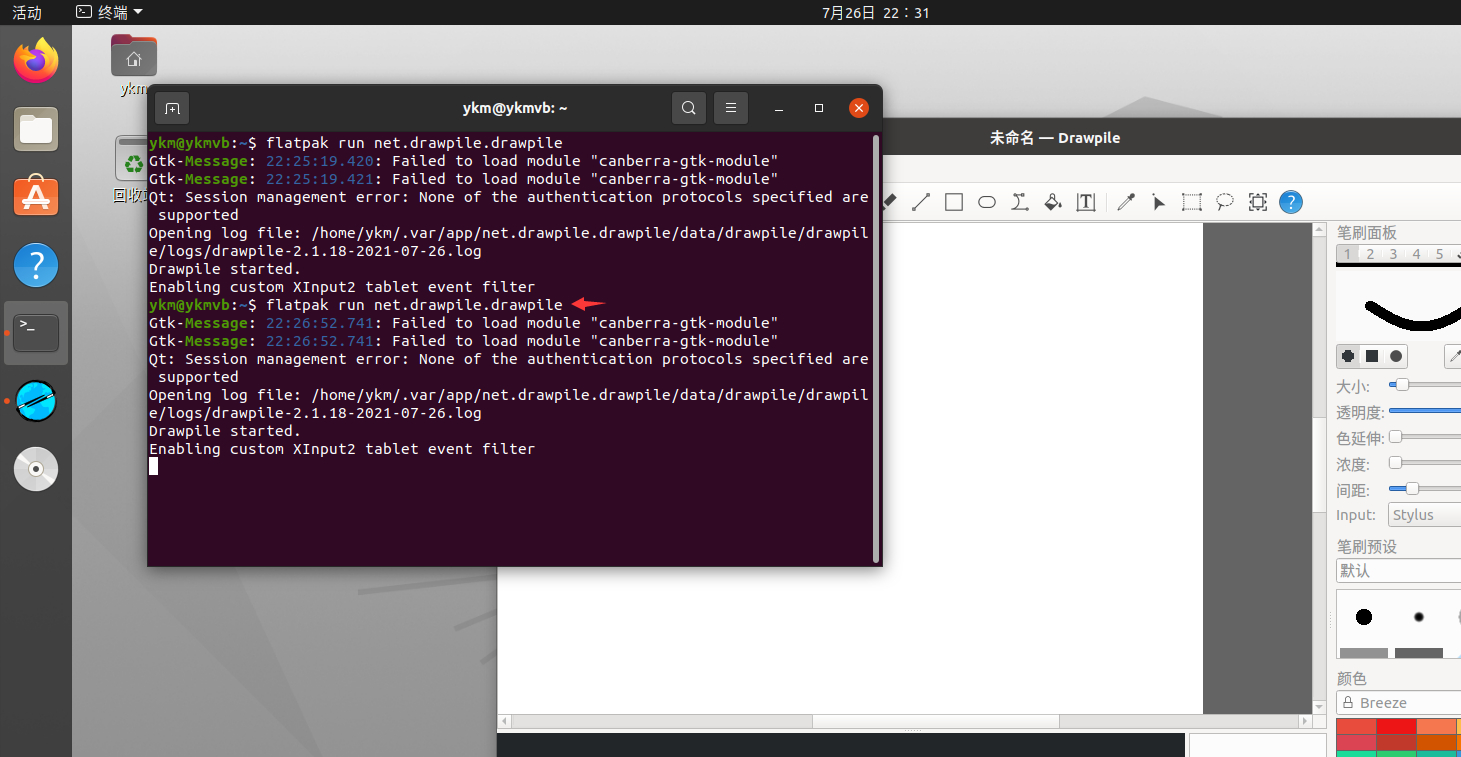The height and width of the screenshot is (757, 1461).
Task: Adjust the 色延伸 smudge slider
Action: [x=1425, y=437]
